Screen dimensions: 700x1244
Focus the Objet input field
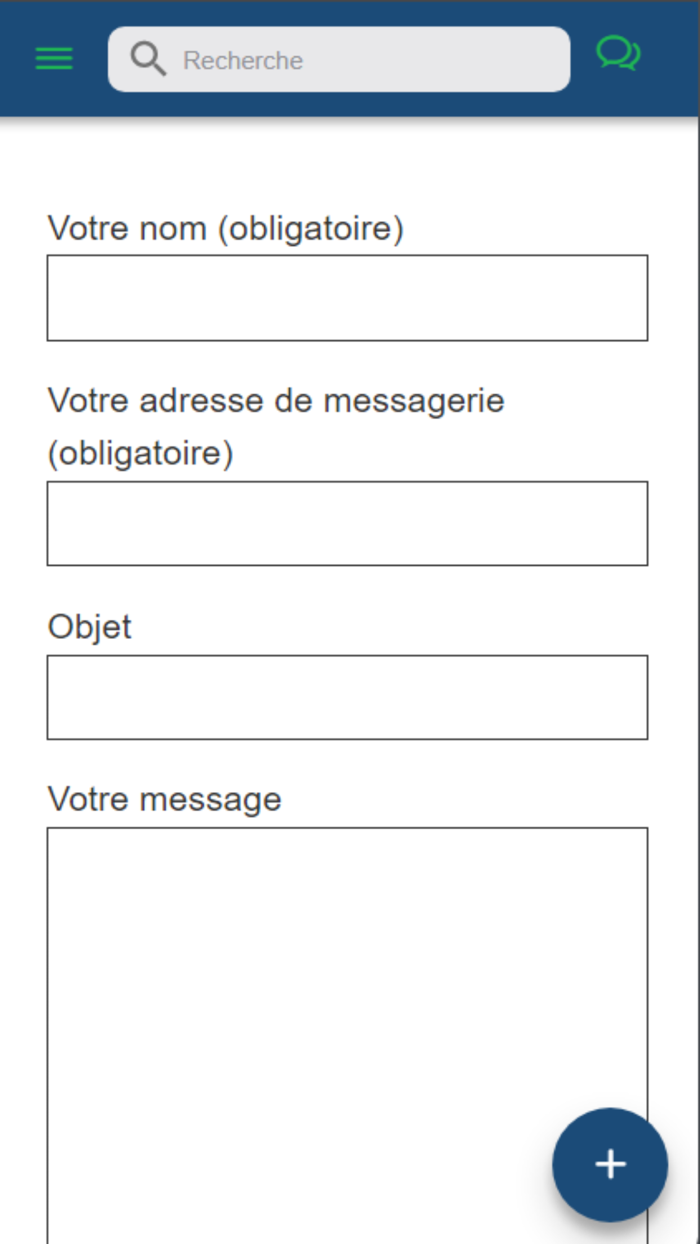coord(347,697)
